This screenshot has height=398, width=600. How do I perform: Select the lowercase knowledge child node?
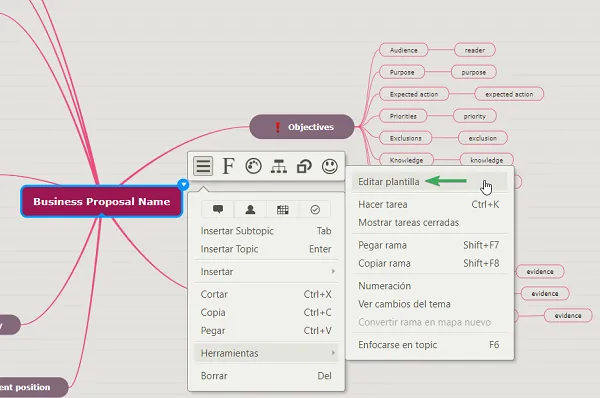click(x=486, y=160)
